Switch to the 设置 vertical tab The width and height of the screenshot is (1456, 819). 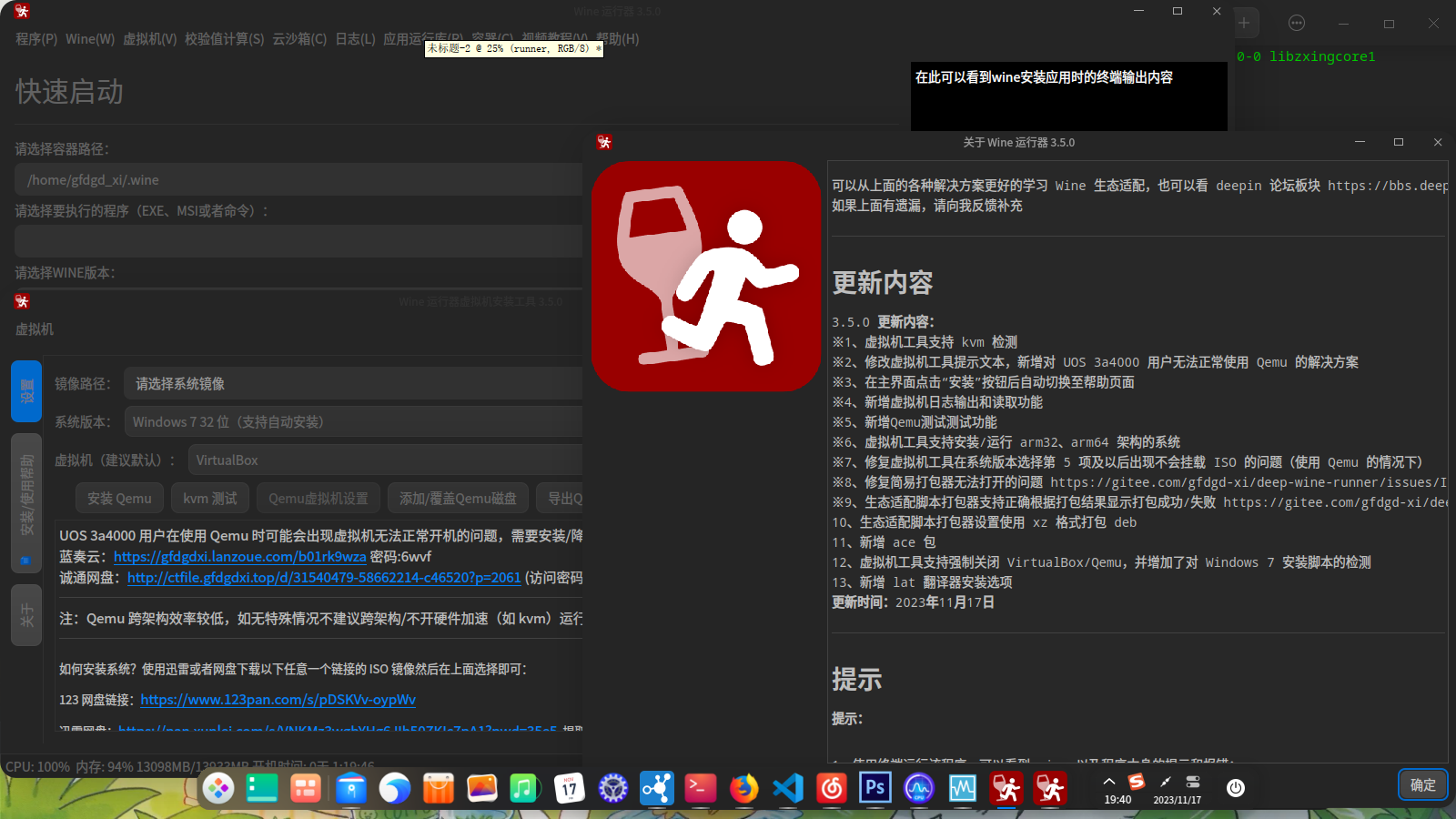tap(26, 391)
